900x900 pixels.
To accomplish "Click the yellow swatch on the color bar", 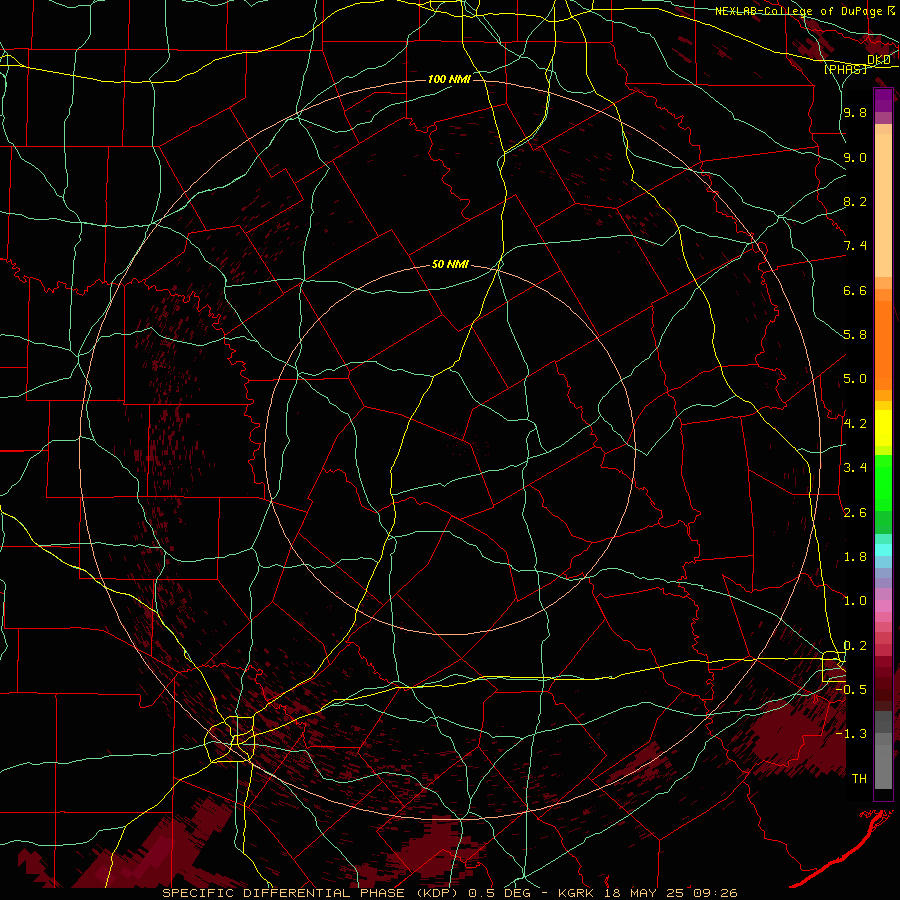I will click(883, 428).
